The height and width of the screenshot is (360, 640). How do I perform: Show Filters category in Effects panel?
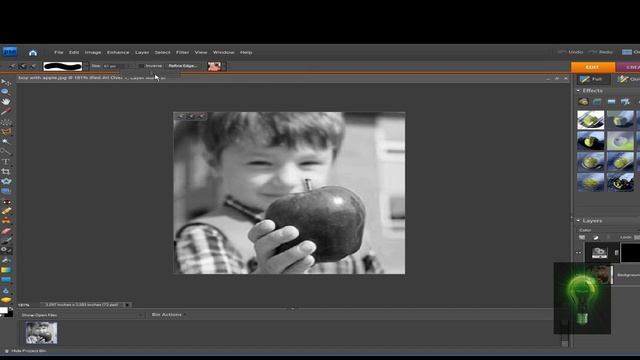(583, 102)
